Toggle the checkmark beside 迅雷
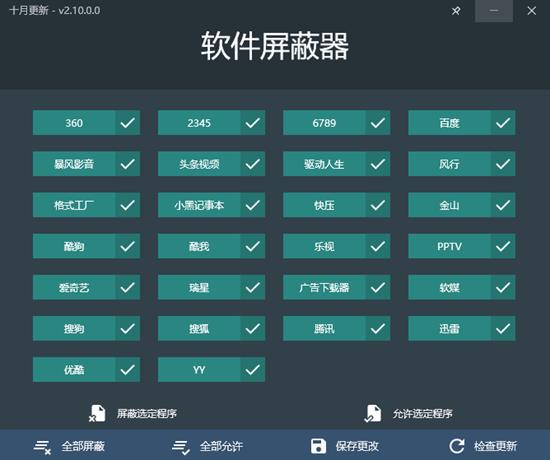 click(x=503, y=328)
